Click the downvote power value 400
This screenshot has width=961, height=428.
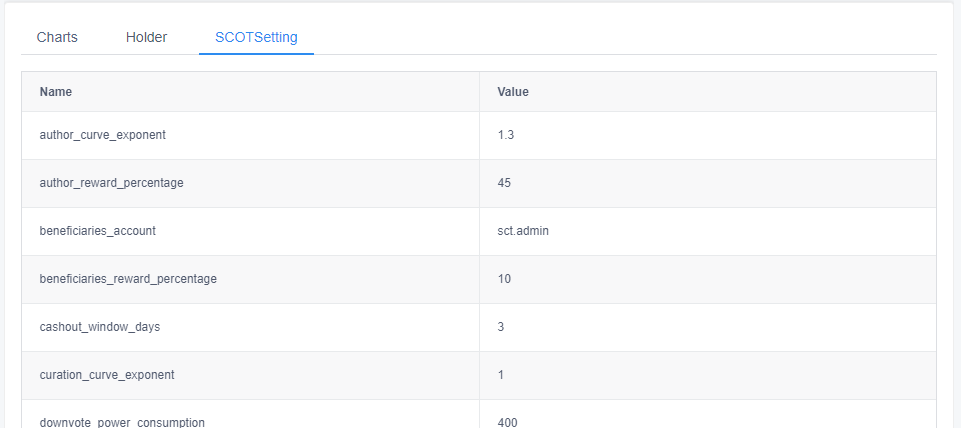[507, 422]
